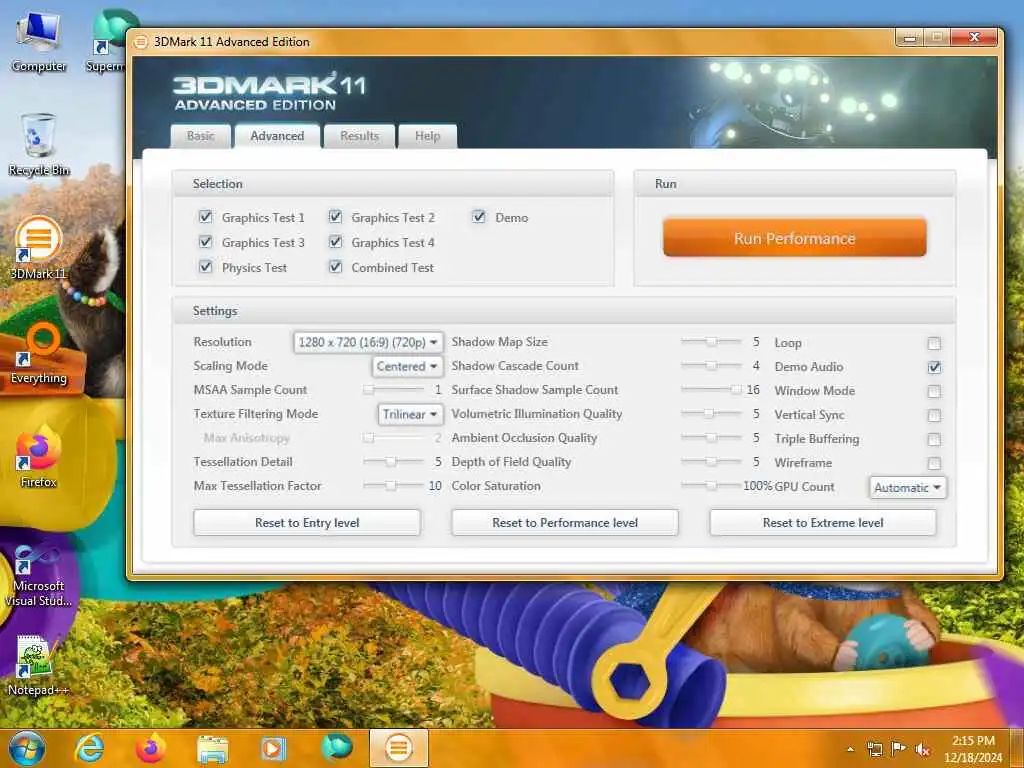
Task: Adjust the Ambient Occlusion Quality slider
Action: tap(711, 438)
